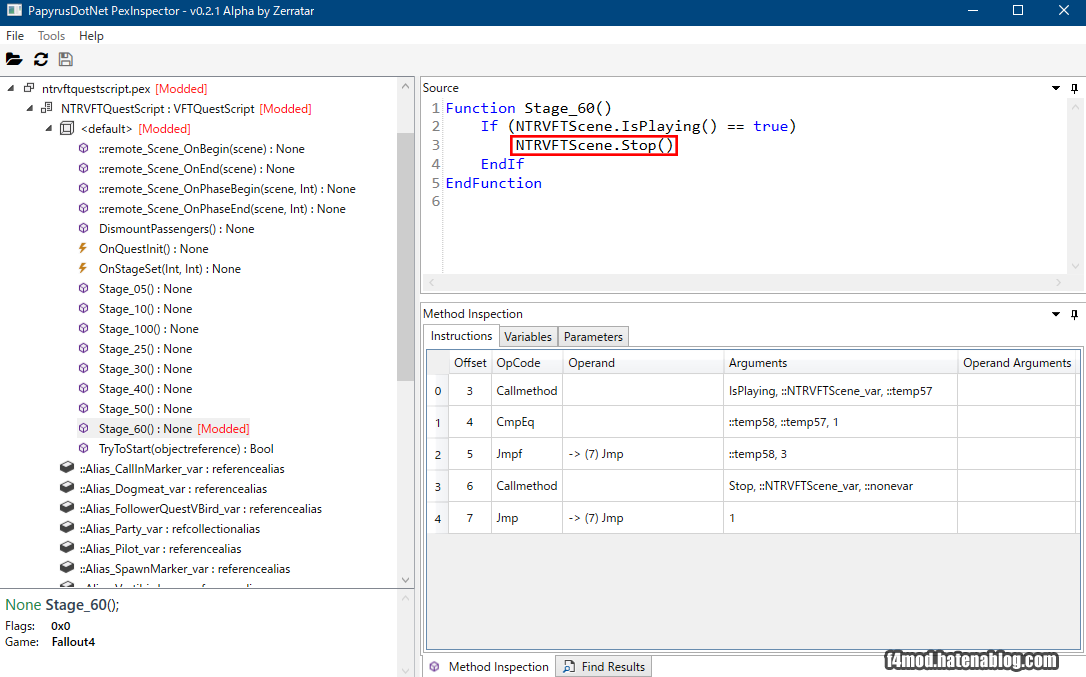Select TryToStart(objectreference) : Bool method
The height and width of the screenshot is (677, 1086).
pos(186,449)
